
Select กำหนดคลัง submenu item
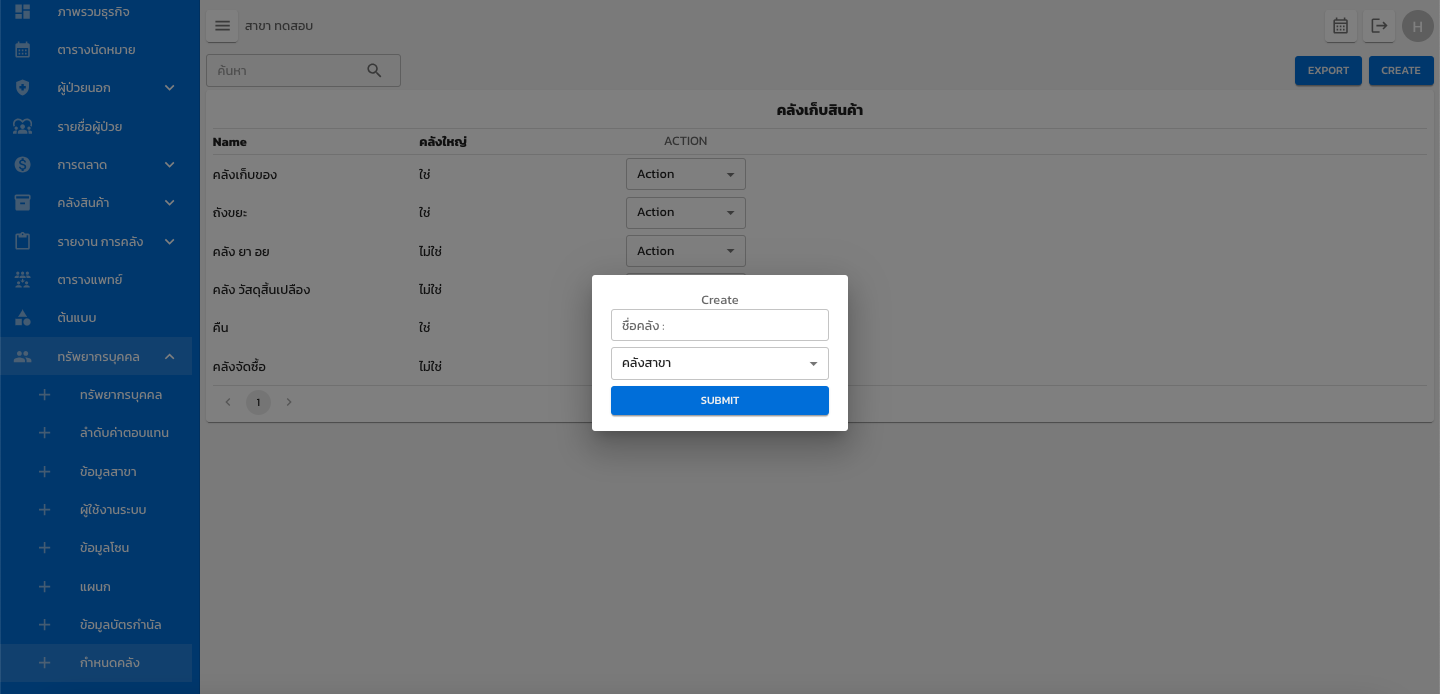(96, 663)
